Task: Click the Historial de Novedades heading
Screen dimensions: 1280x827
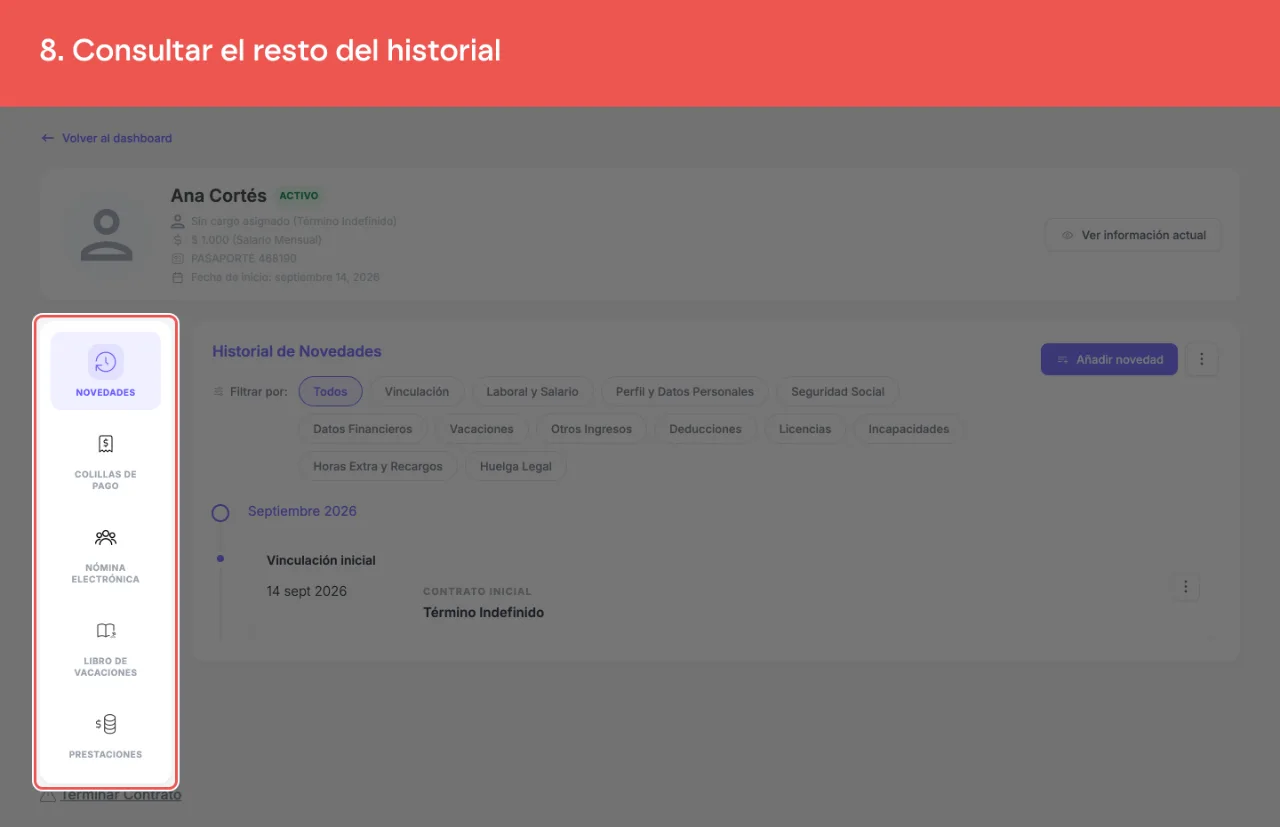Action: pos(297,351)
